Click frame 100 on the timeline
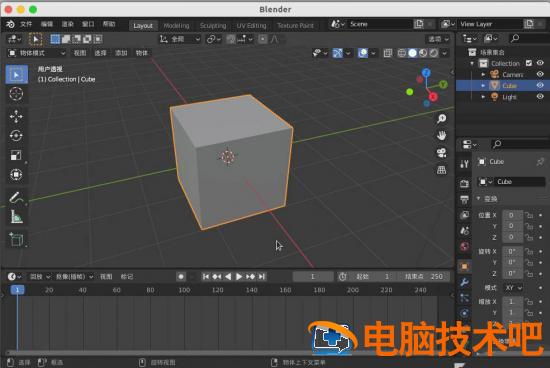The height and width of the screenshot is (368, 550). [x=184, y=290]
